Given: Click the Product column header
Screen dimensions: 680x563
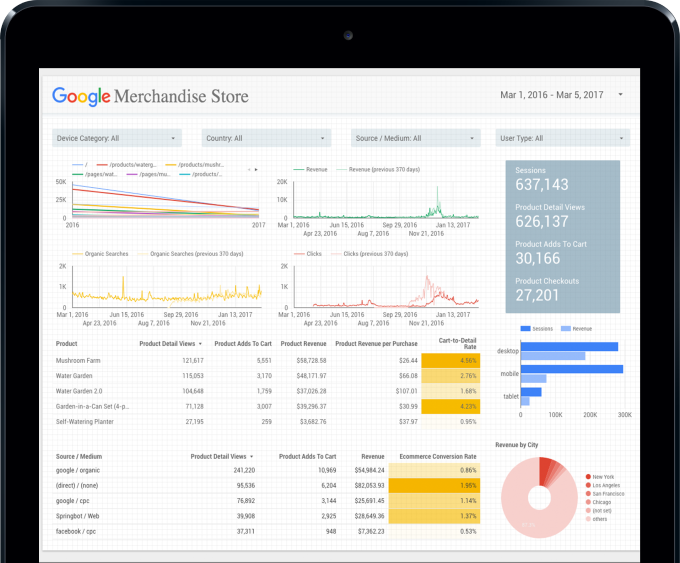Looking at the screenshot, I should pos(66,344).
